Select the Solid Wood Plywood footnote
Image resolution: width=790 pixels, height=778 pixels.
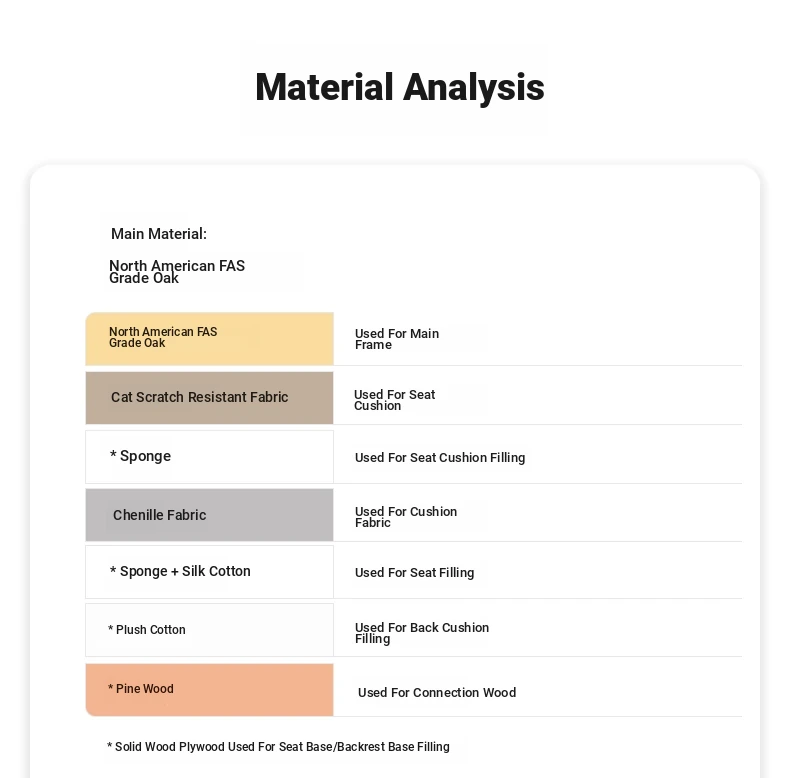click(279, 747)
